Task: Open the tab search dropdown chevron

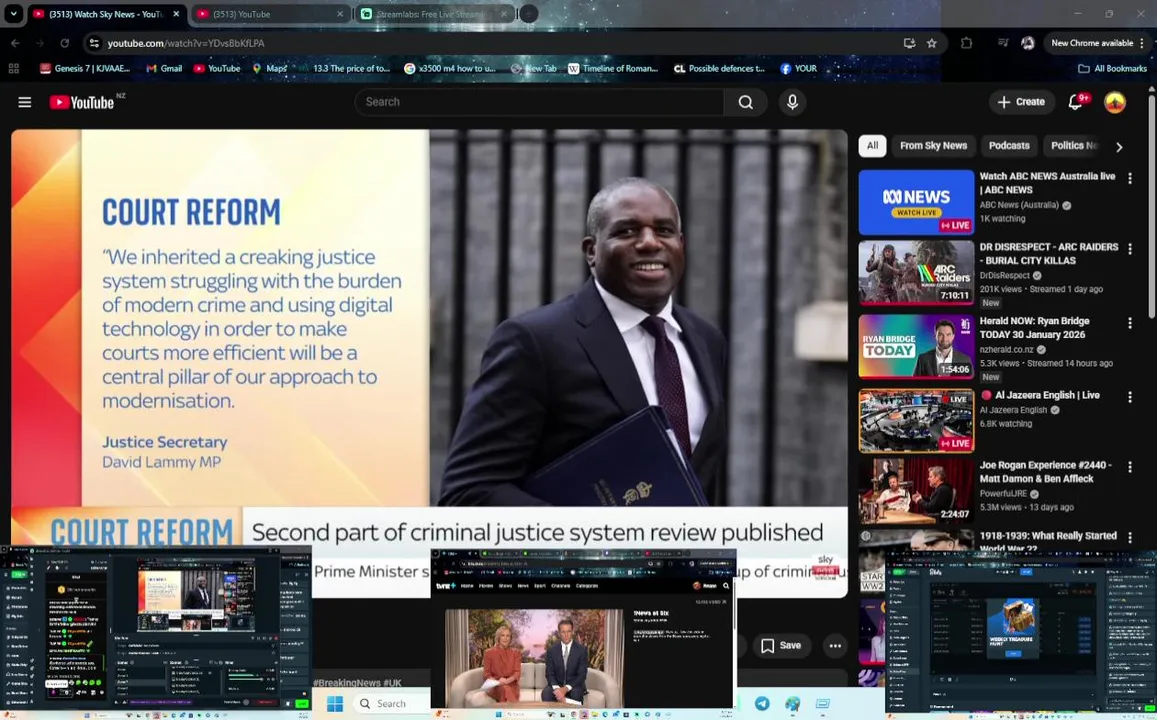Action: (13, 13)
